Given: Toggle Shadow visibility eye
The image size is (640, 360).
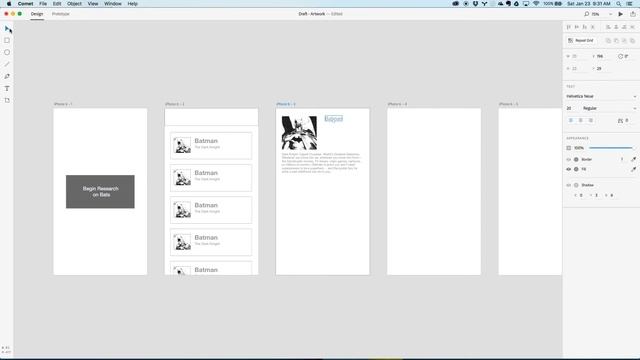Looking at the screenshot, I should click(x=569, y=185).
